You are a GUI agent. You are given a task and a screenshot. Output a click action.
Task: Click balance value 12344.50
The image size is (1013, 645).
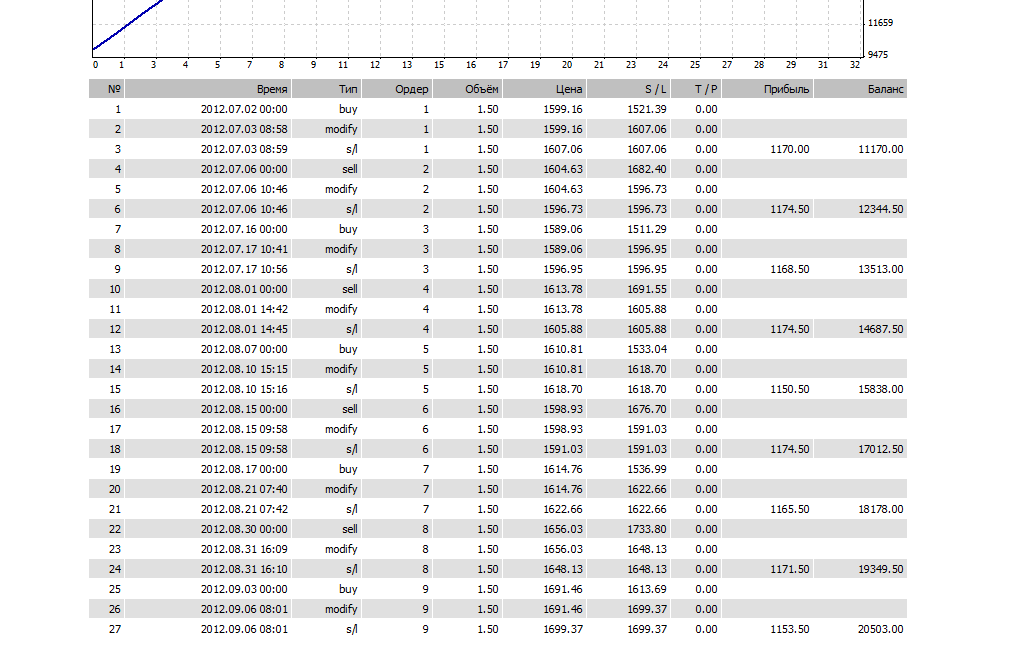[881, 209]
